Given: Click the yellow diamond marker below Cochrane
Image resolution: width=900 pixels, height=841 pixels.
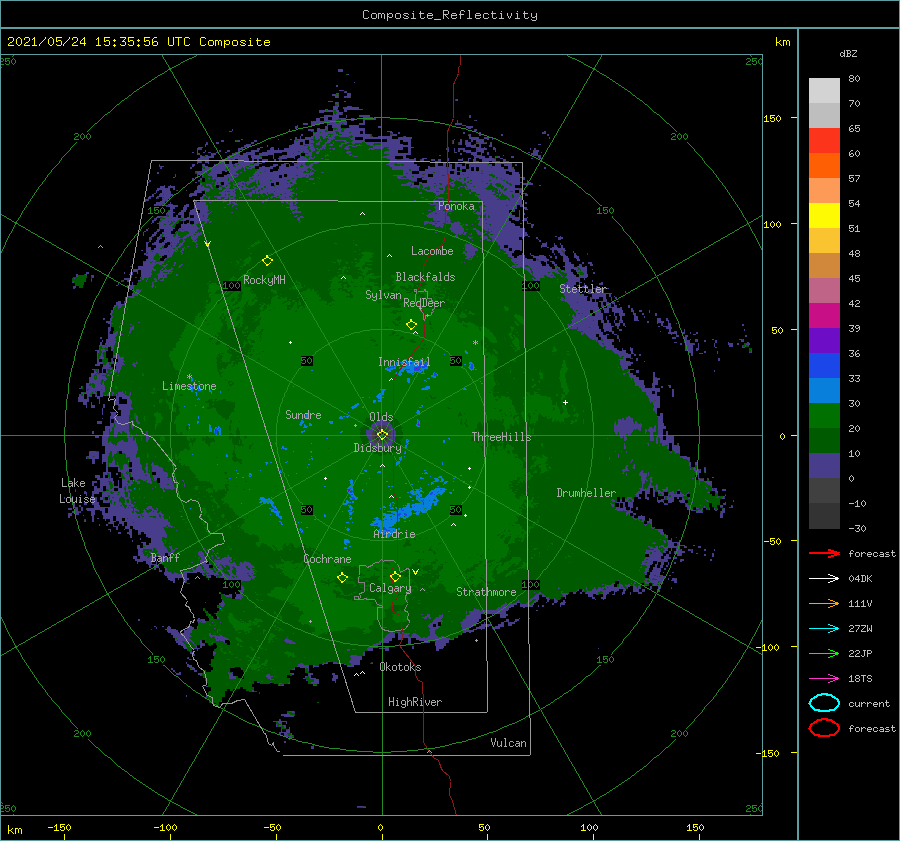Looking at the screenshot, I should coord(342,577).
